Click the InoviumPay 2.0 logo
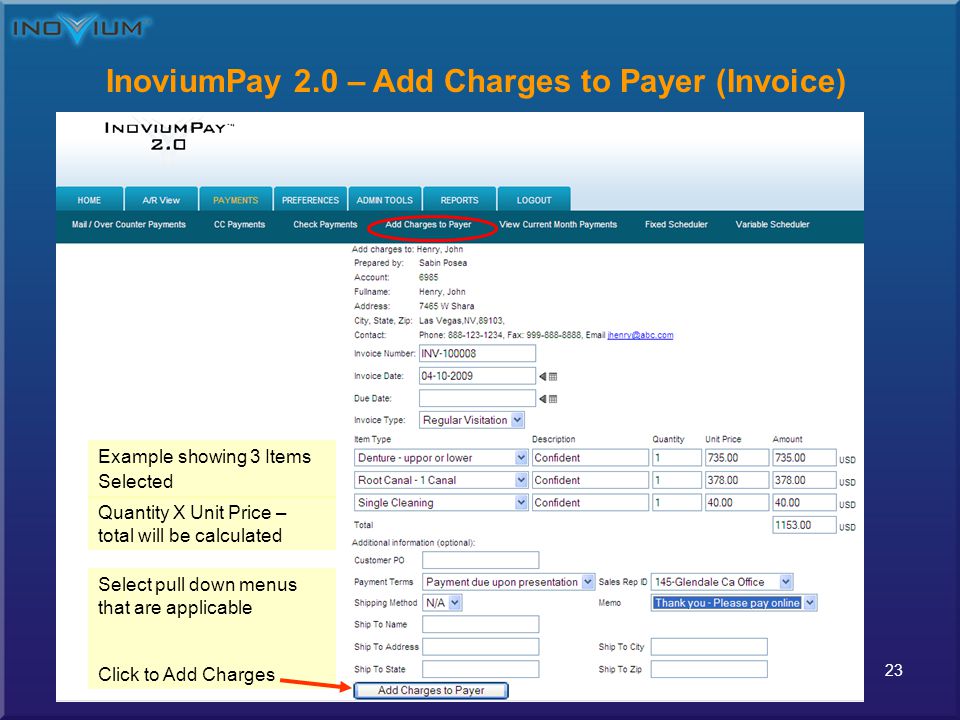 point(169,136)
